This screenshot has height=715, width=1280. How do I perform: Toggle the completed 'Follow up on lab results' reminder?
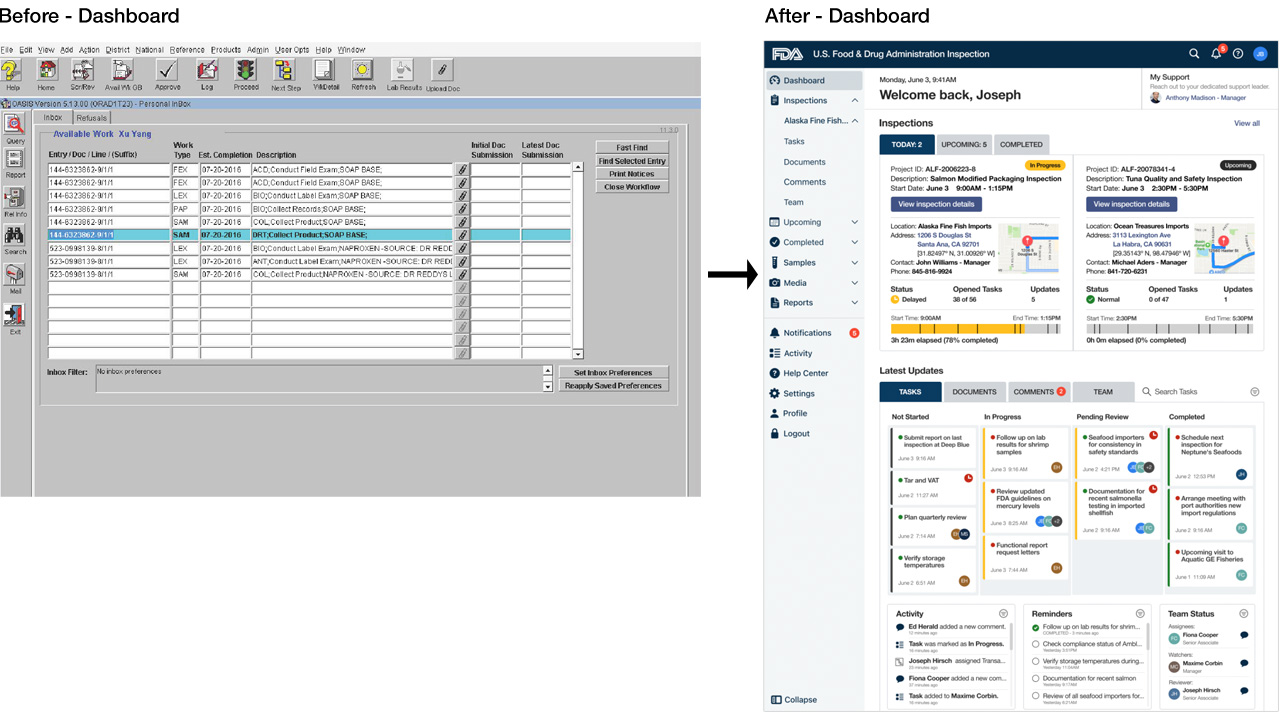point(1036,628)
